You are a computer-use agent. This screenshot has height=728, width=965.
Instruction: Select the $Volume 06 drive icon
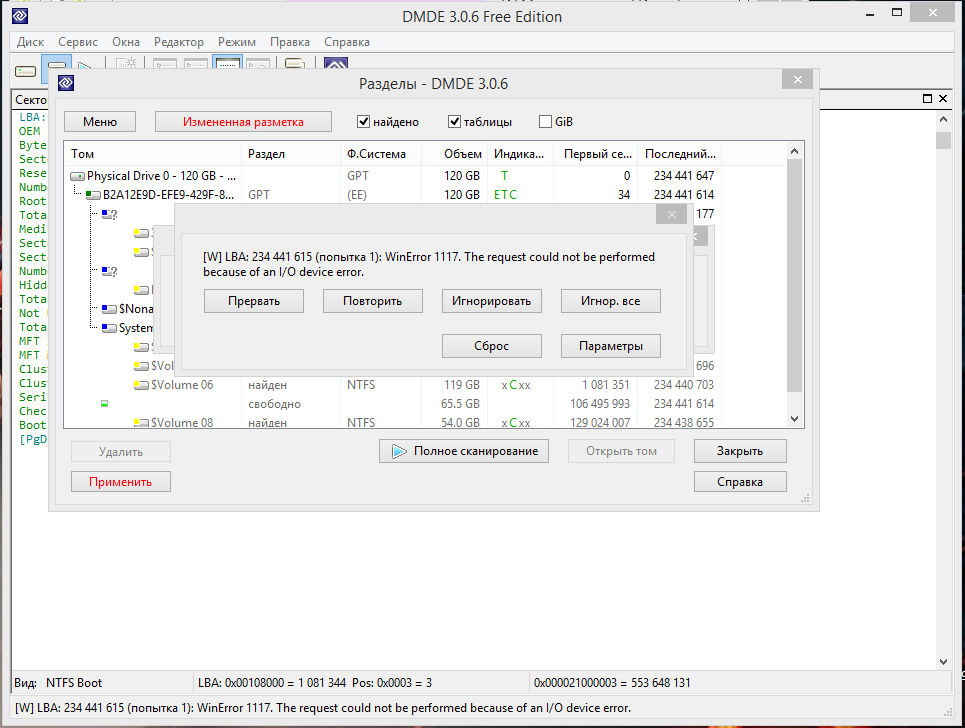[141, 385]
